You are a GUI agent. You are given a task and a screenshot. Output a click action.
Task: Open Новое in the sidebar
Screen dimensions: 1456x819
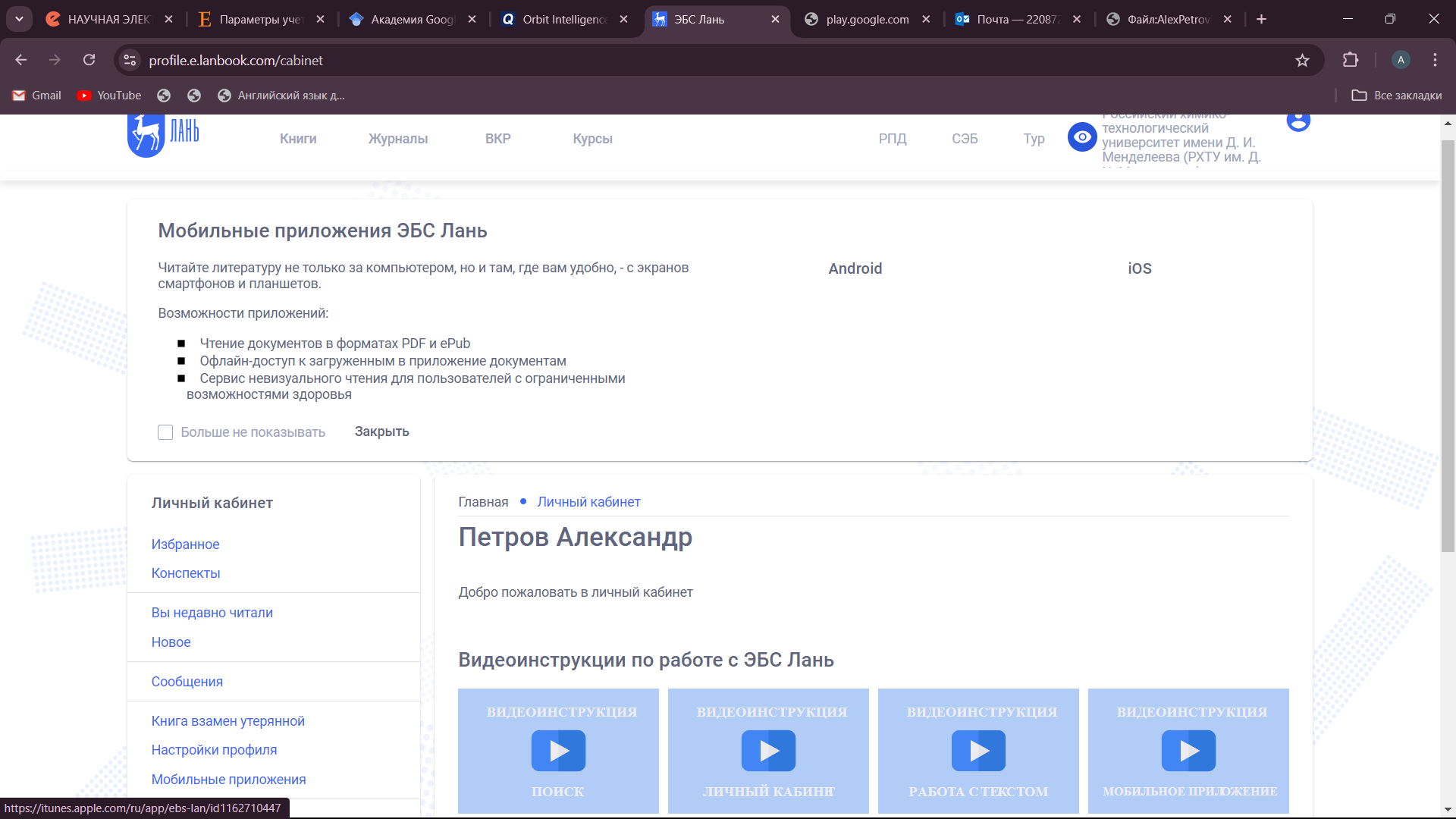point(171,642)
